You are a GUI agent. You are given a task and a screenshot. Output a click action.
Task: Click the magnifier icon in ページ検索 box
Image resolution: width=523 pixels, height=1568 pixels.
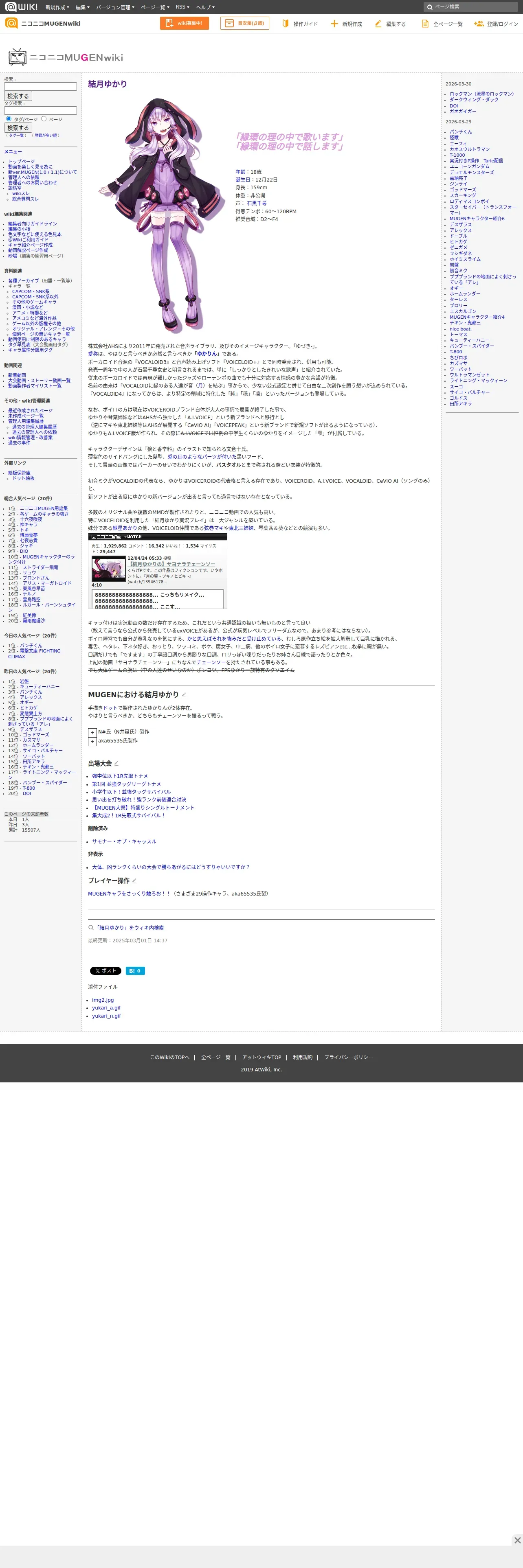click(x=429, y=7)
